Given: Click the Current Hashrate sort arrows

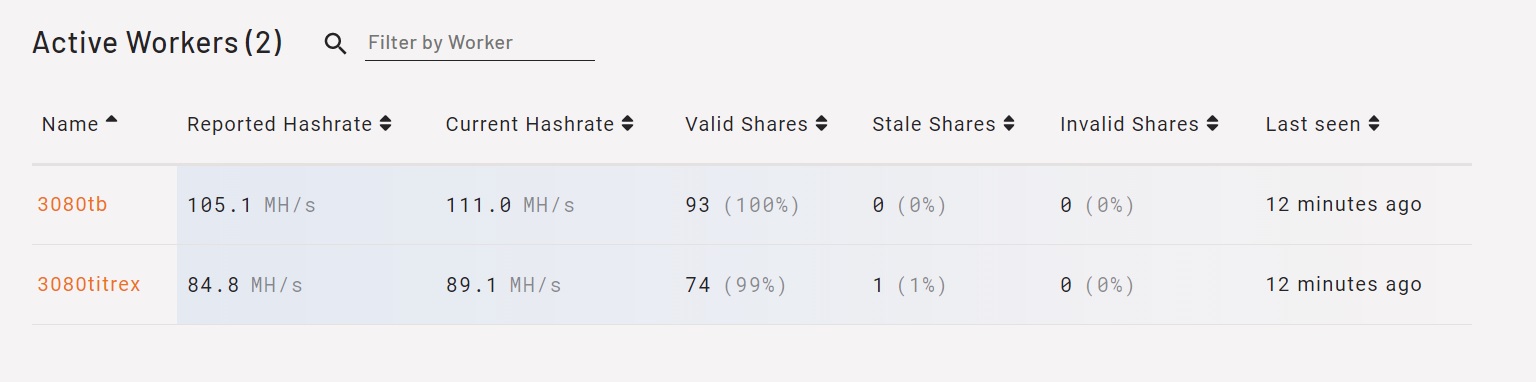Looking at the screenshot, I should tap(627, 124).
